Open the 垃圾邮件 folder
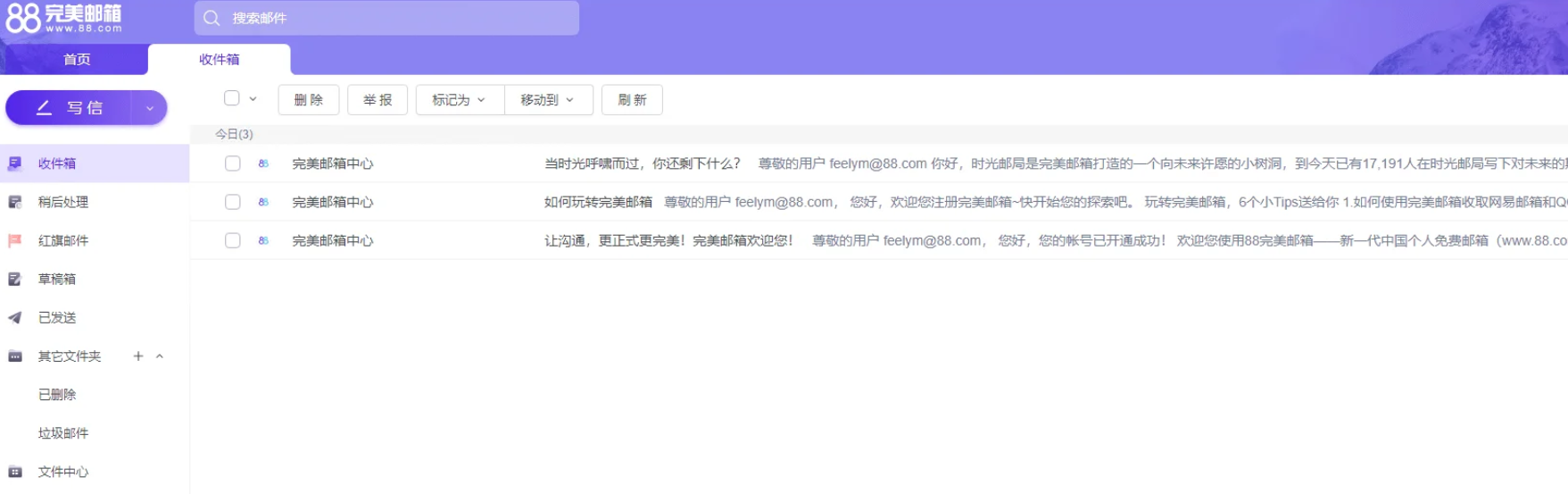This screenshot has width=1568, height=494. pos(63,433)
